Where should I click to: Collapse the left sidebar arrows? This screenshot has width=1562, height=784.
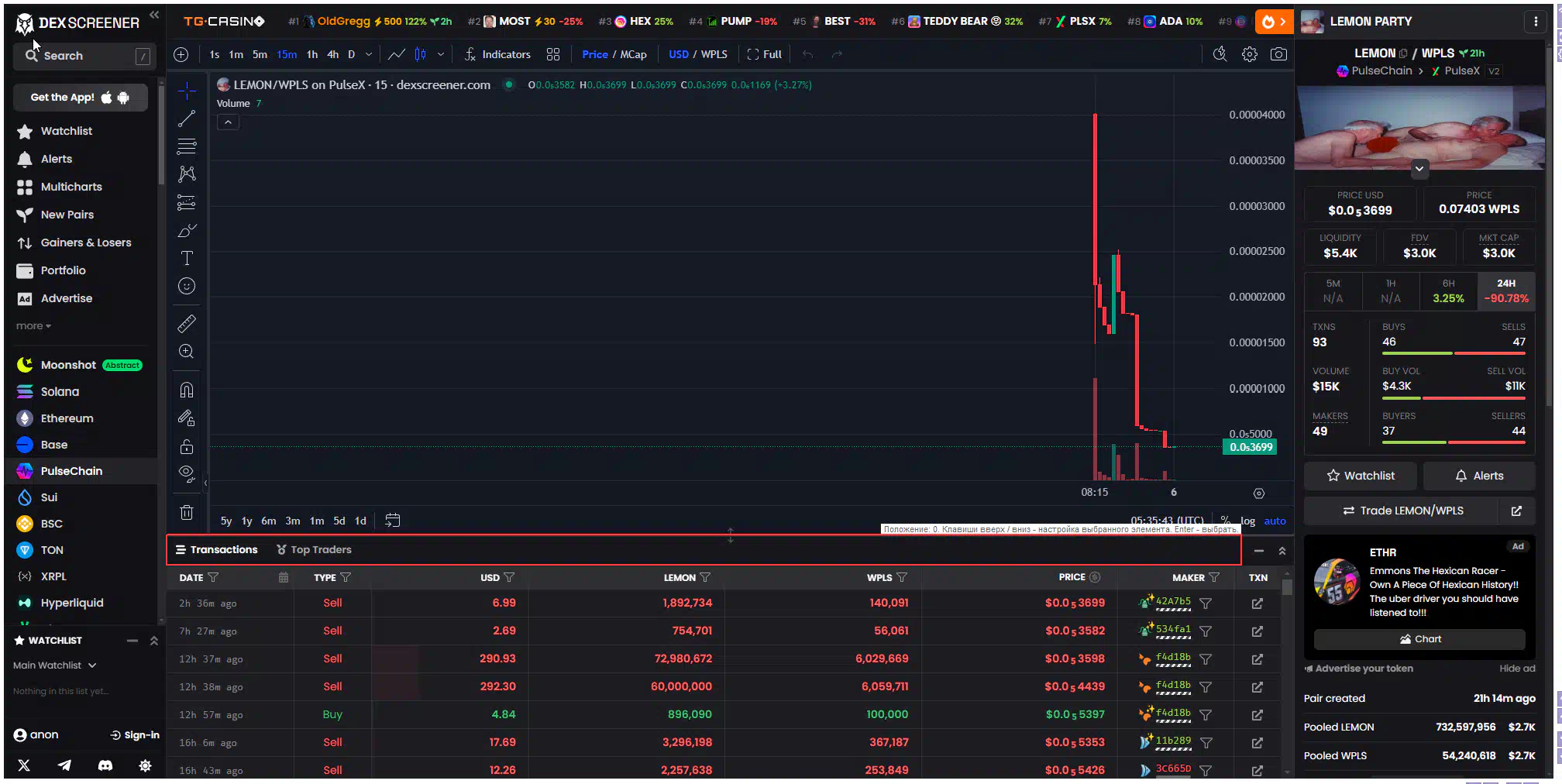154,15
